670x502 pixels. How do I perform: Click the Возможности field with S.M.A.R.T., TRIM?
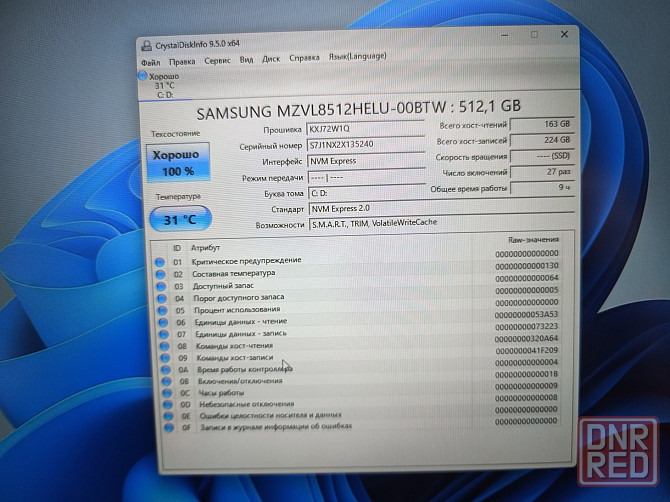[442, 223]
